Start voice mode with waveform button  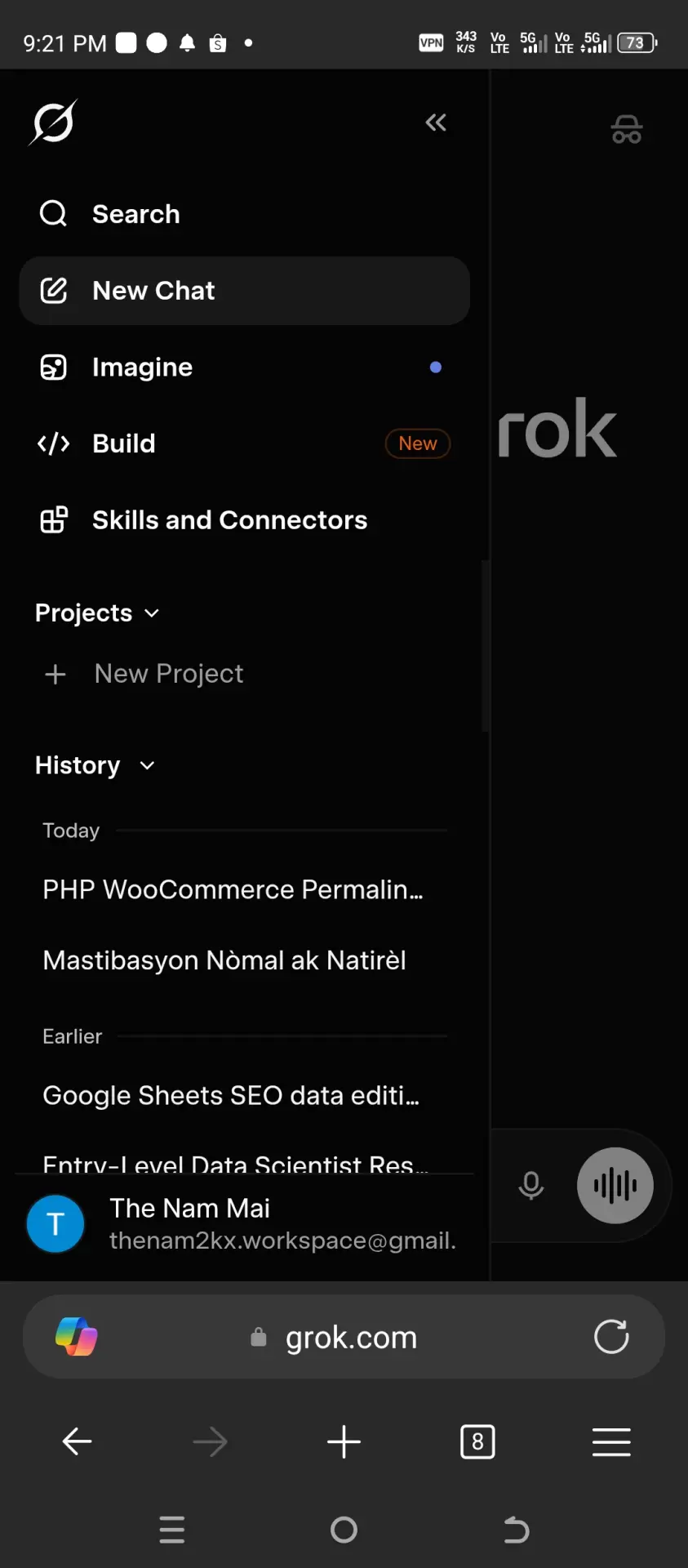pyautogui.click(x=615, y=1186)
